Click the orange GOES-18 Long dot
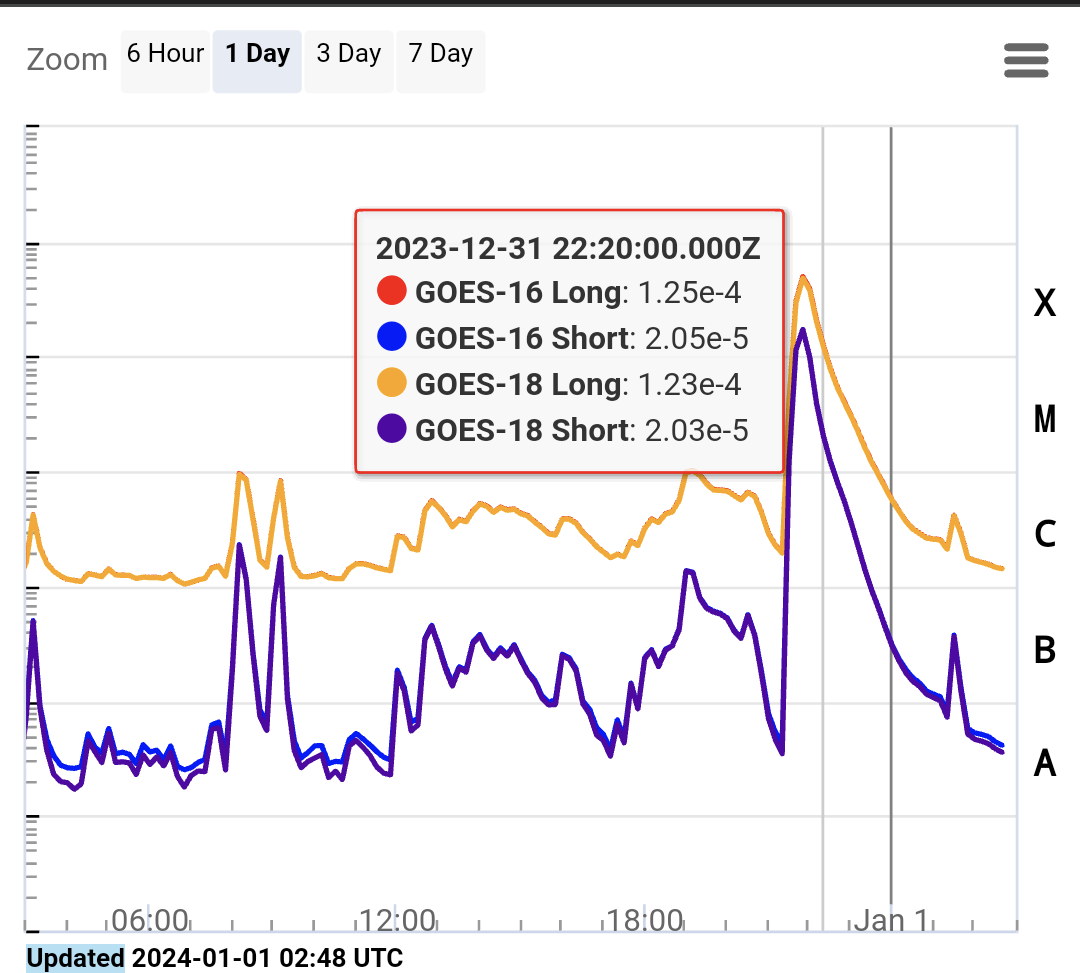The height and width of the screenshot is (973, 1080). click(x=392, y=384)
